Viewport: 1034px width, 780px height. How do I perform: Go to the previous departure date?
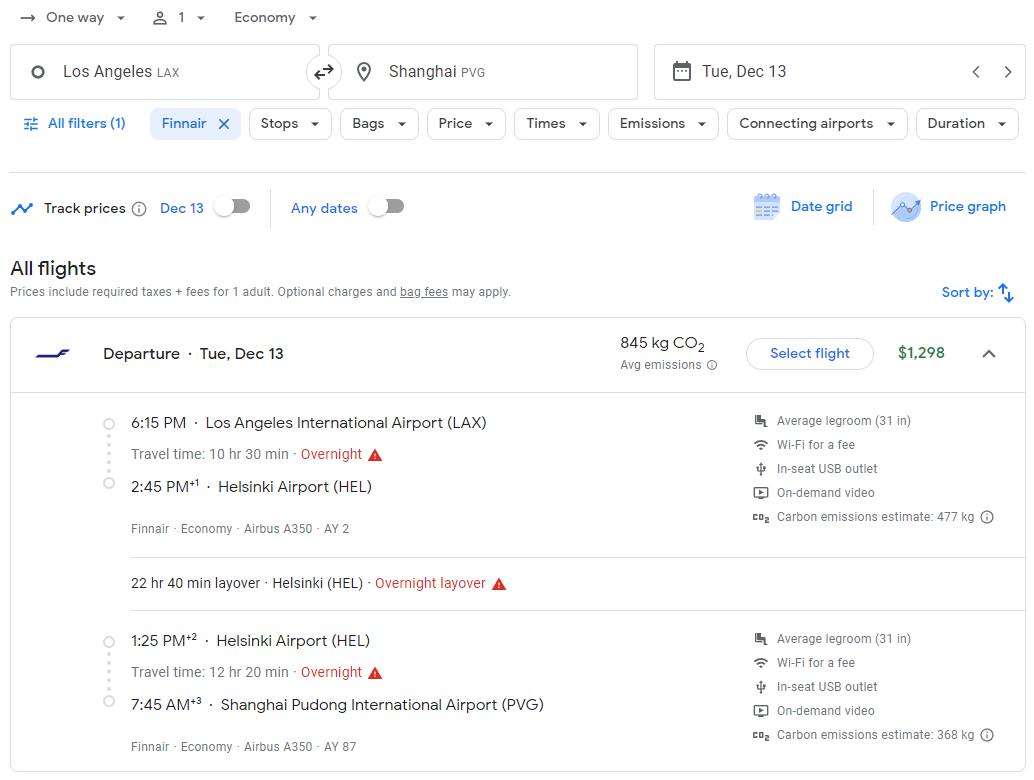click(x=976, y=72)
